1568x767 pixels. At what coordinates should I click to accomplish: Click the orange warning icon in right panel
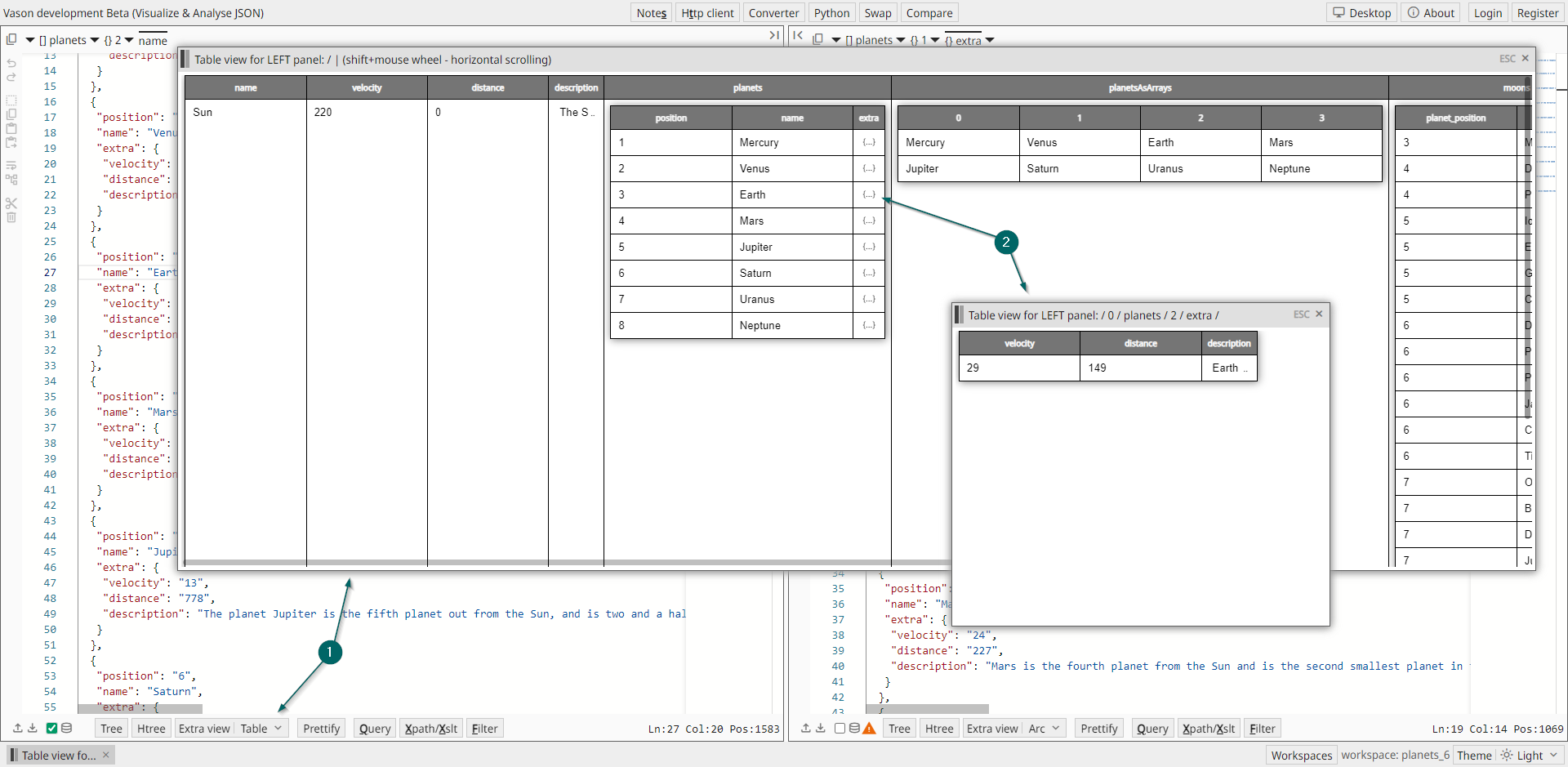pos(869,728)
